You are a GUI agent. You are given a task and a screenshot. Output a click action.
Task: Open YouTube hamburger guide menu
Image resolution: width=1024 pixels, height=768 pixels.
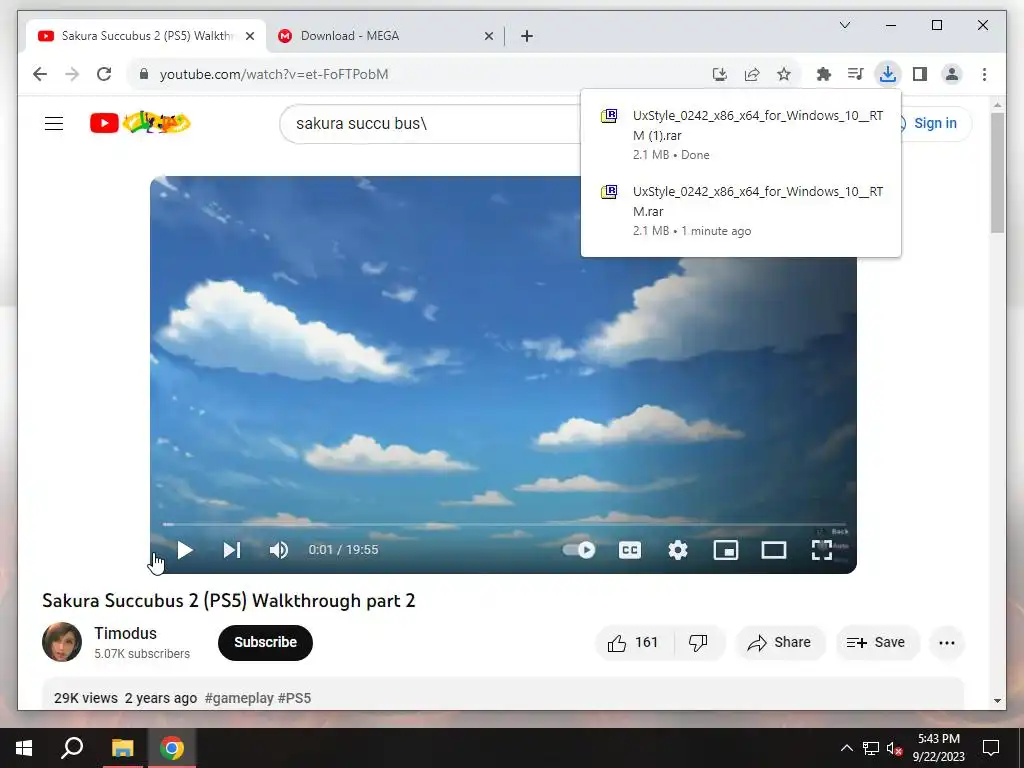[54, 123]
